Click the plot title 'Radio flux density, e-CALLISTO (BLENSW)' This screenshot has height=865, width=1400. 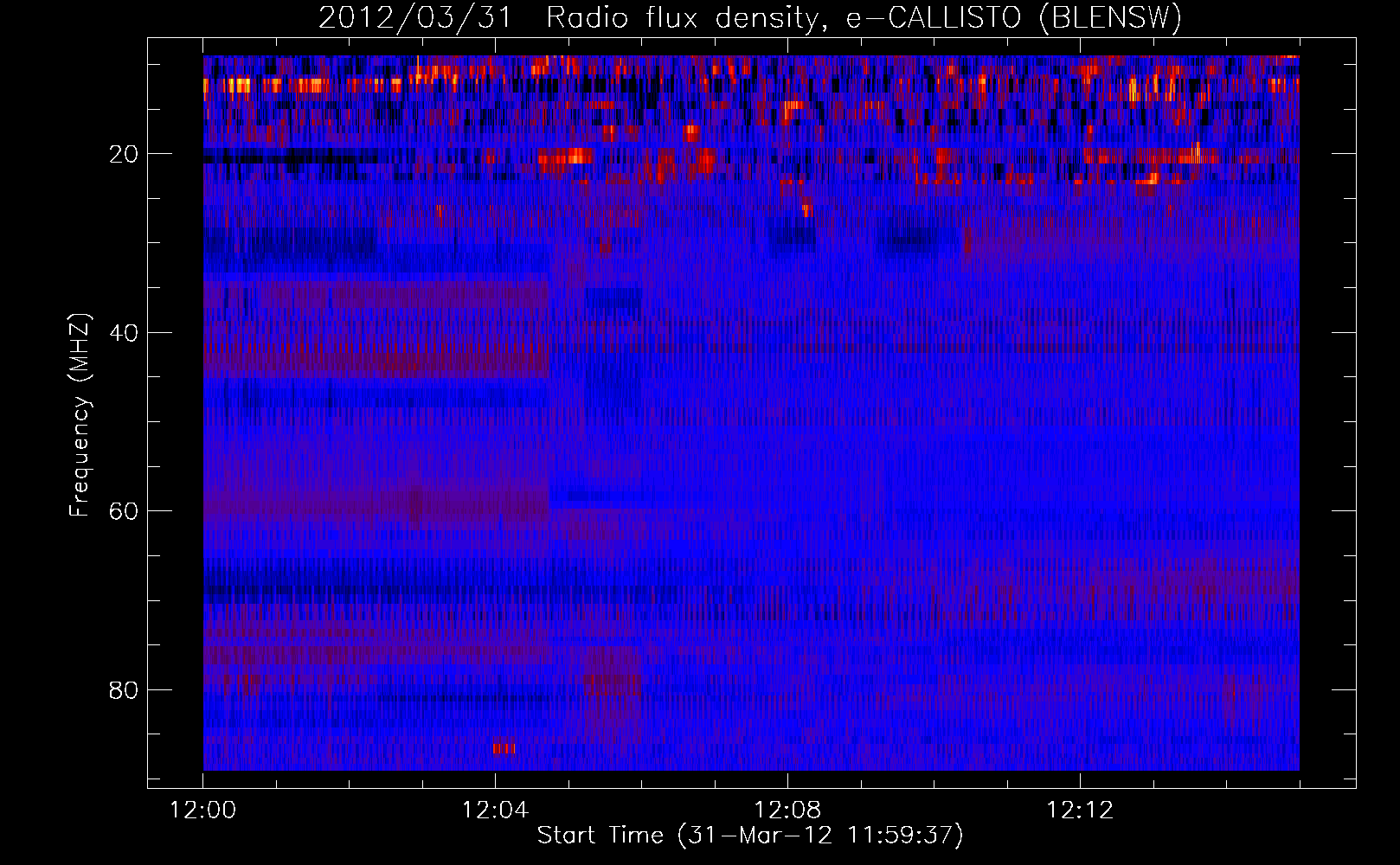864,18
